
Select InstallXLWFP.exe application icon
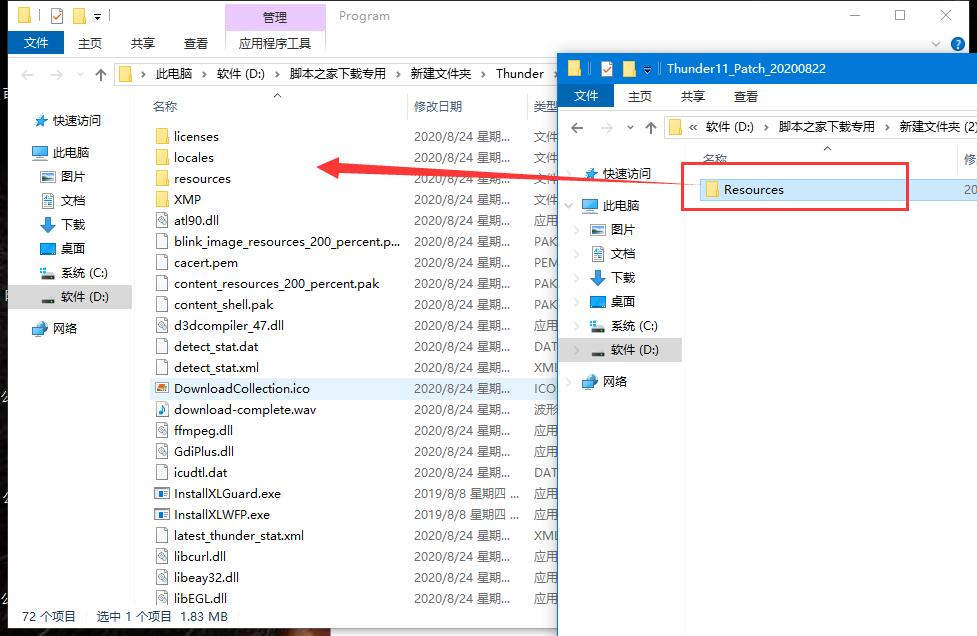coord(162,515)
